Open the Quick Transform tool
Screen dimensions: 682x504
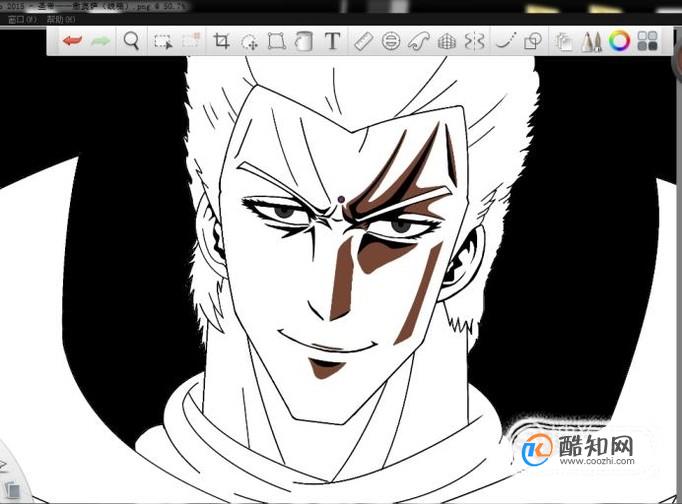(249, 42)
